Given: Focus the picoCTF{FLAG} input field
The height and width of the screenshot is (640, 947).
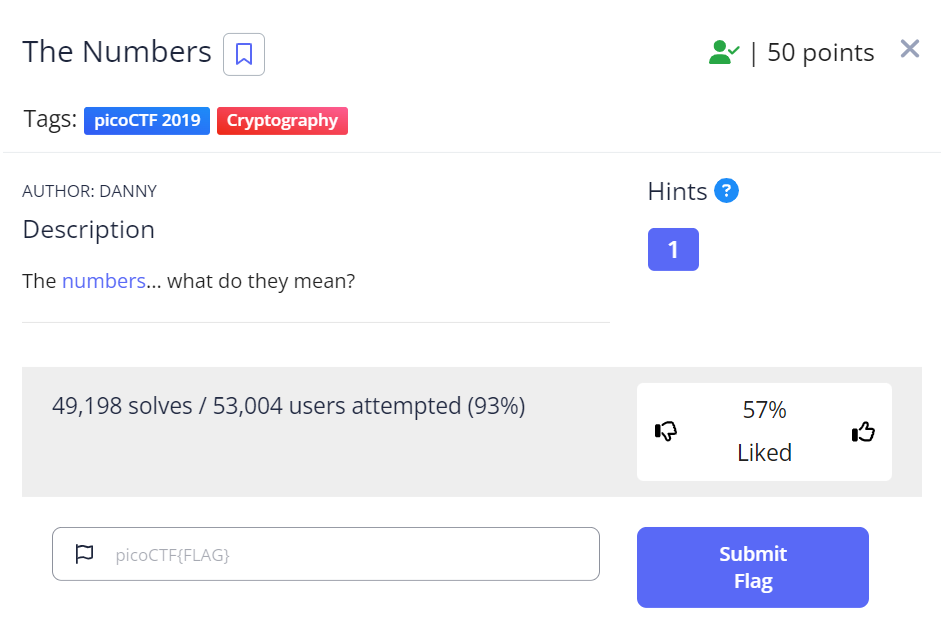Looking at the screenshot, I should point(340,554).
